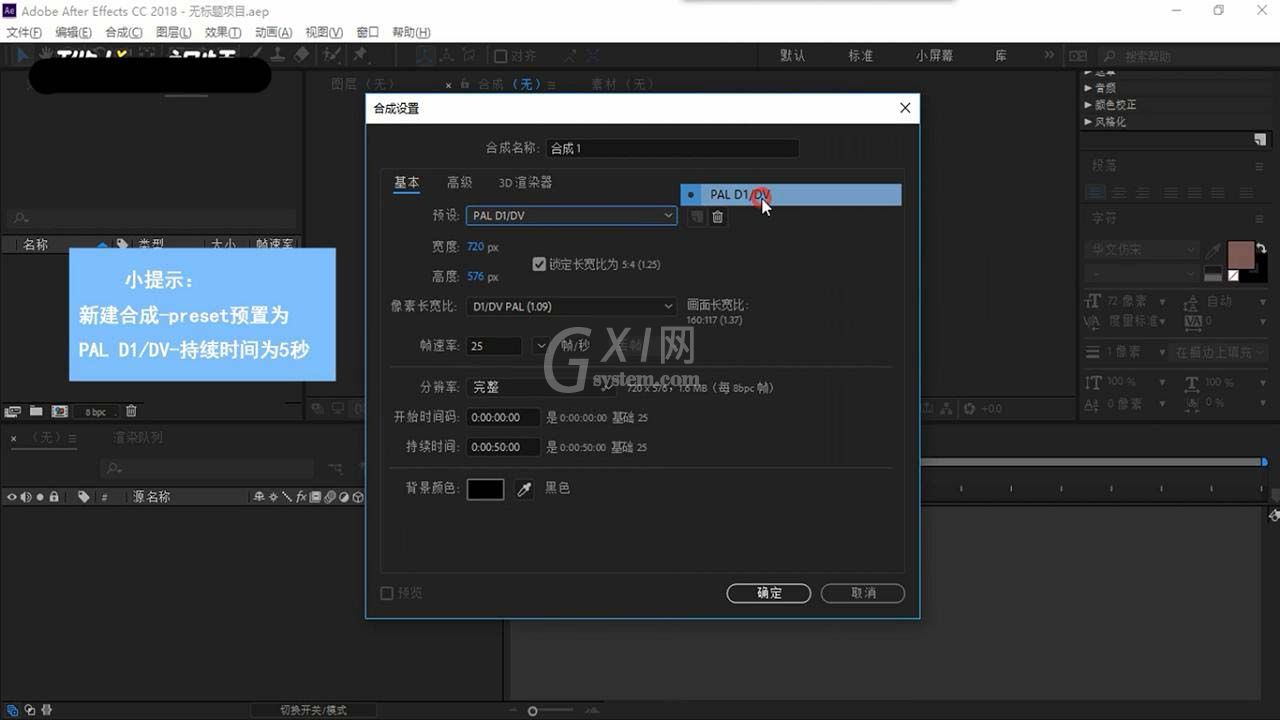Select highlighted PAL D1/DV preset list item
Image resolution: width=1280 pixels, height=720 pixels.
pyautogui.click(x=791, y=195)
